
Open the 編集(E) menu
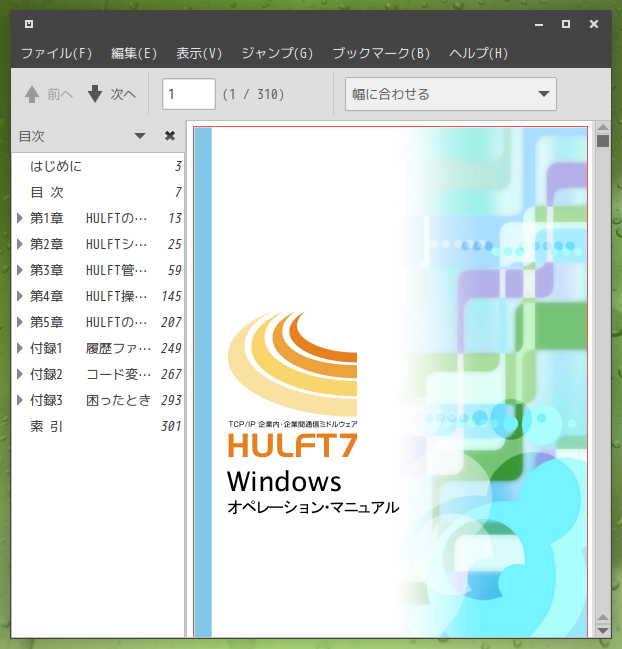134,53
